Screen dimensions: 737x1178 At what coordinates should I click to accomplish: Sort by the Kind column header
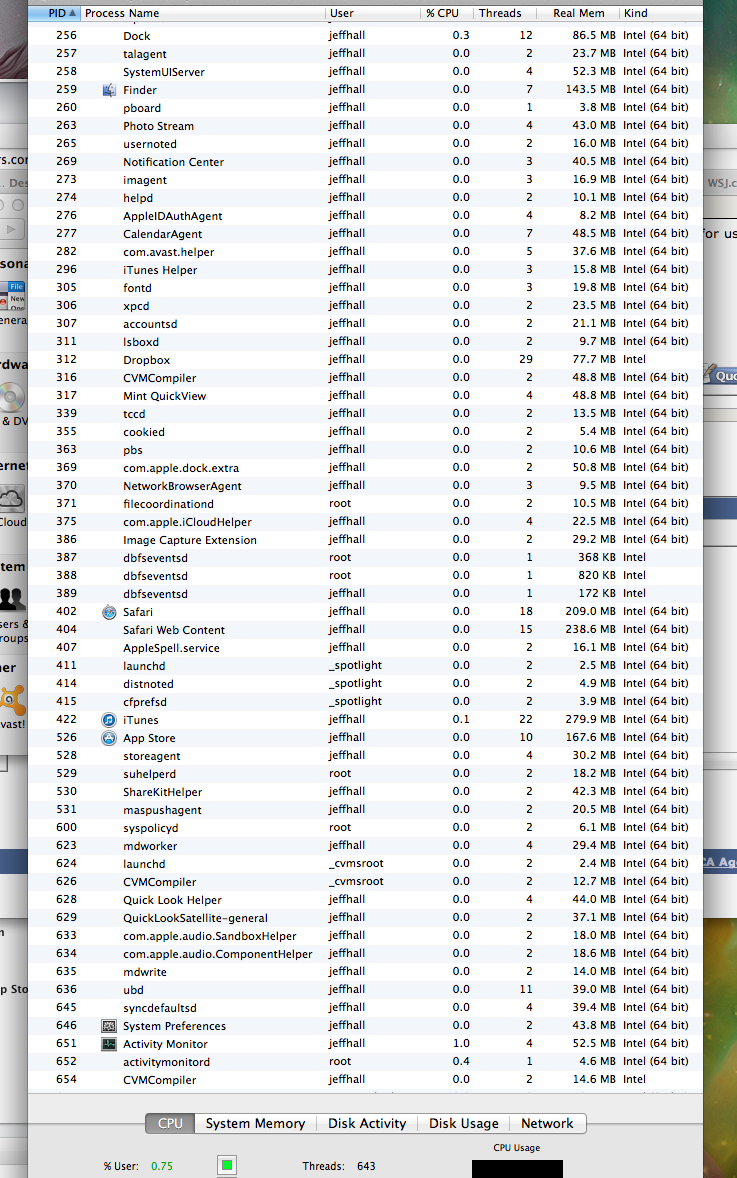tap(660, 13)
